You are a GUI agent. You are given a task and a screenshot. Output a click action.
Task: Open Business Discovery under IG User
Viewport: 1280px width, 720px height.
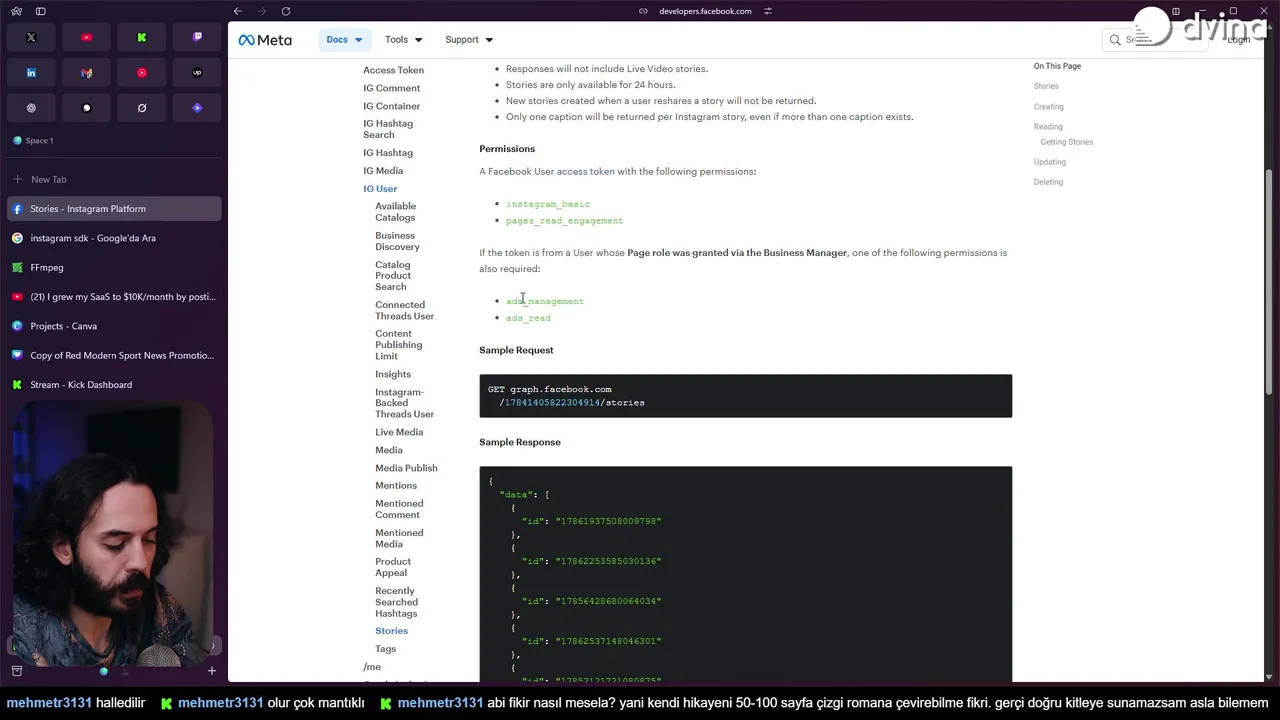tap(397, 241)
